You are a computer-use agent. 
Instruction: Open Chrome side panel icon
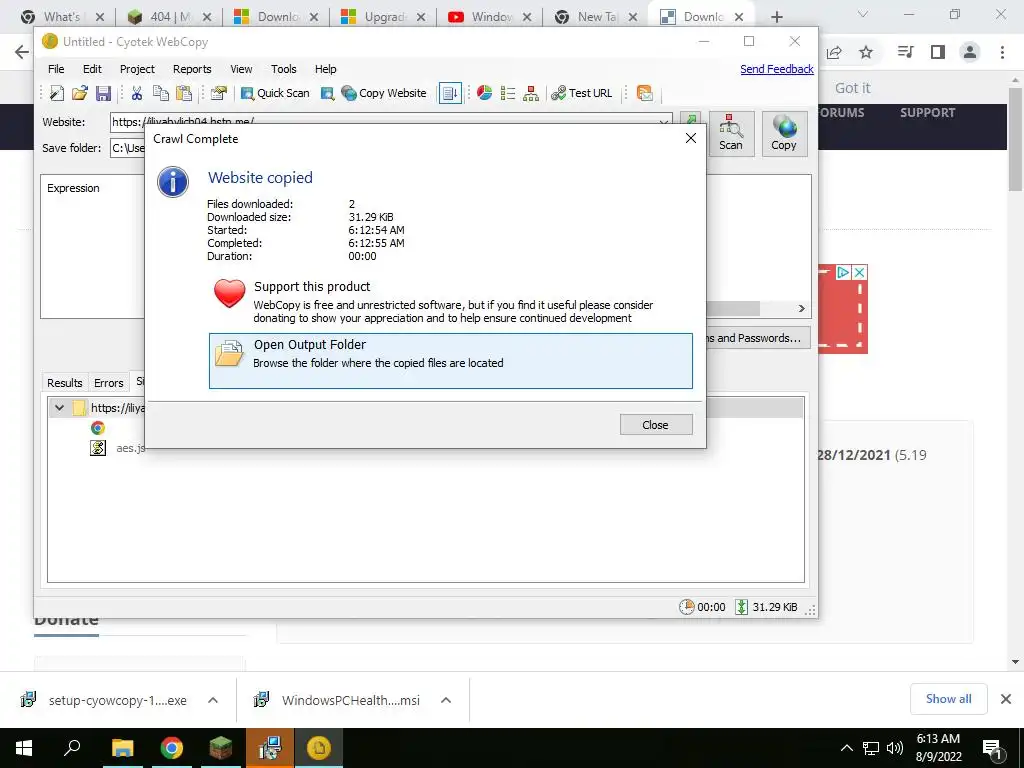coord(938,52)
